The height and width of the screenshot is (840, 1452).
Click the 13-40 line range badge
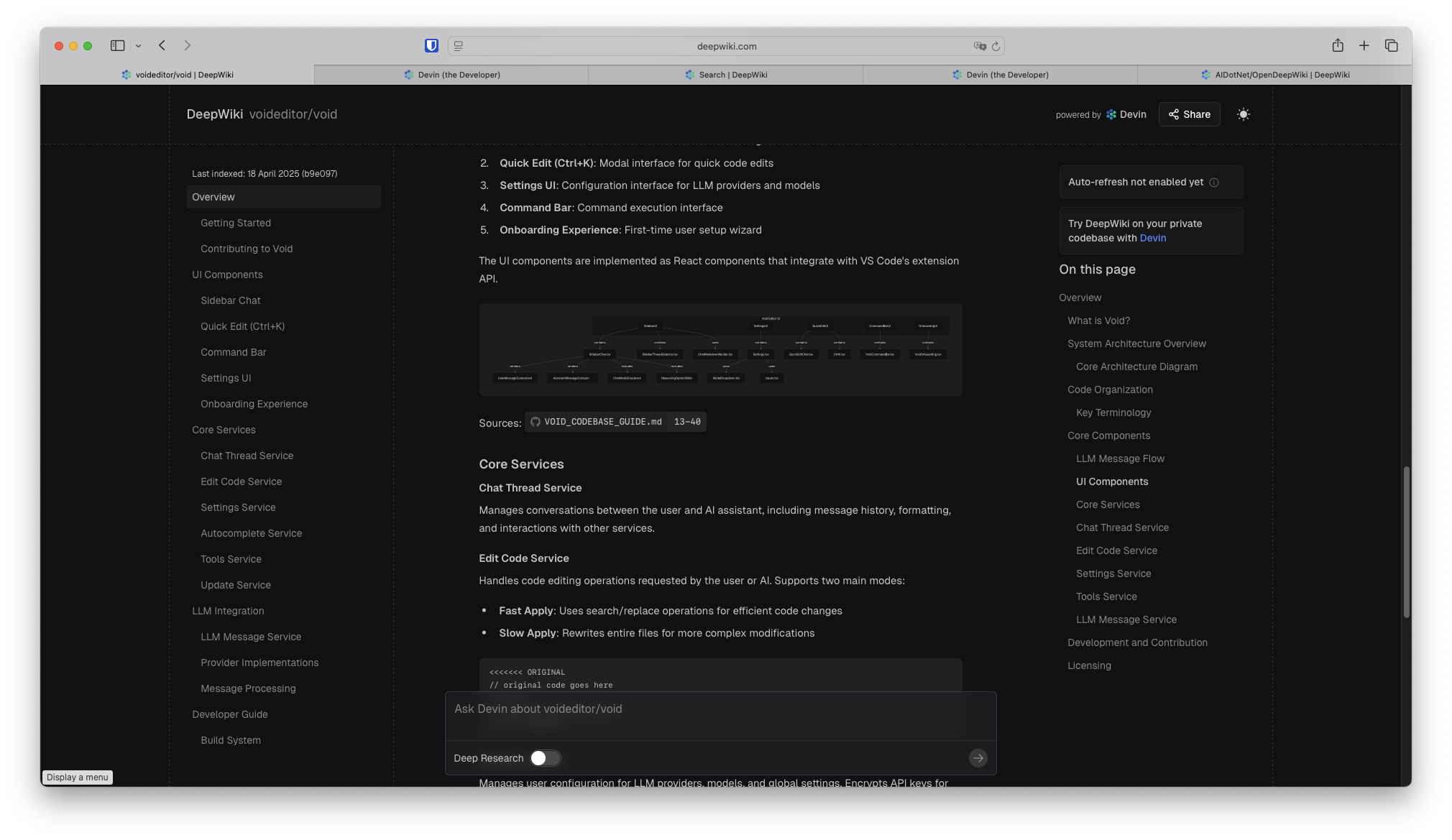click(x=687, y=422)
